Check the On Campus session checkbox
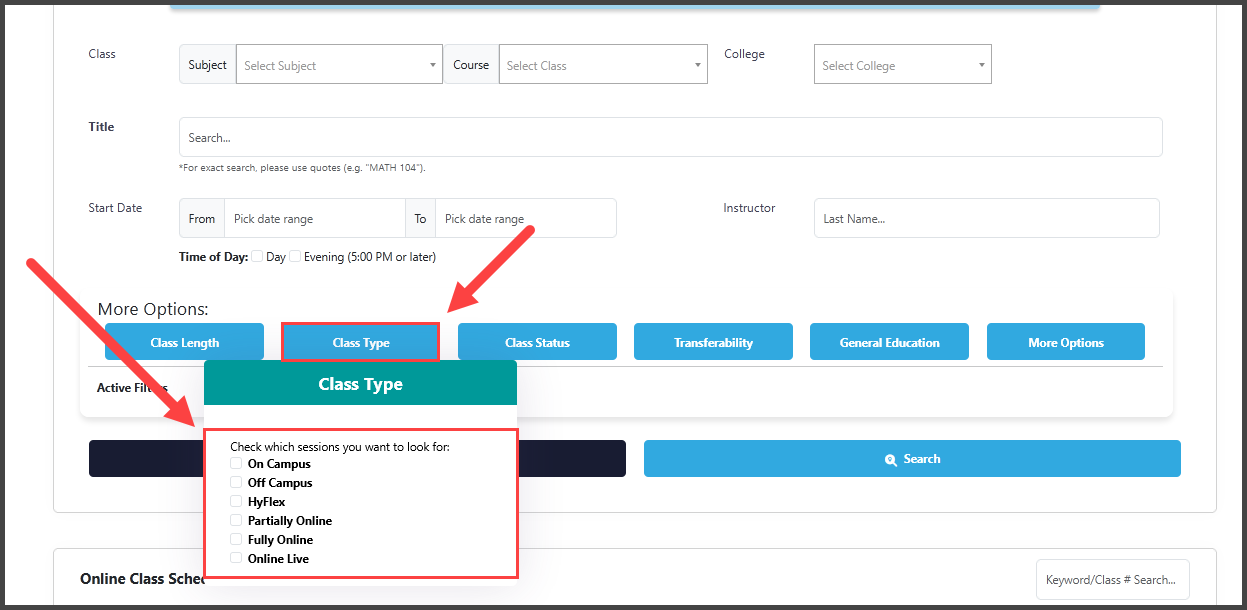1247x610 pixels. click(236, 463)
